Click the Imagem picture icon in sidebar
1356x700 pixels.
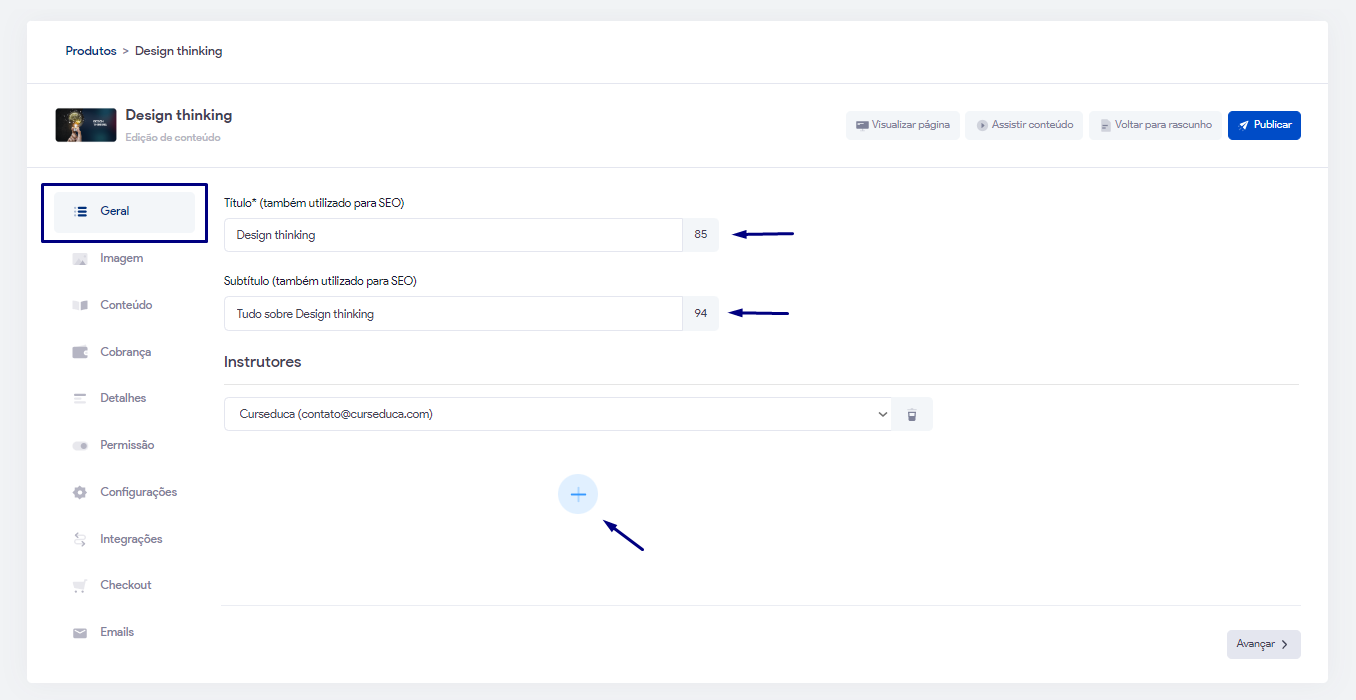point(80,259)
